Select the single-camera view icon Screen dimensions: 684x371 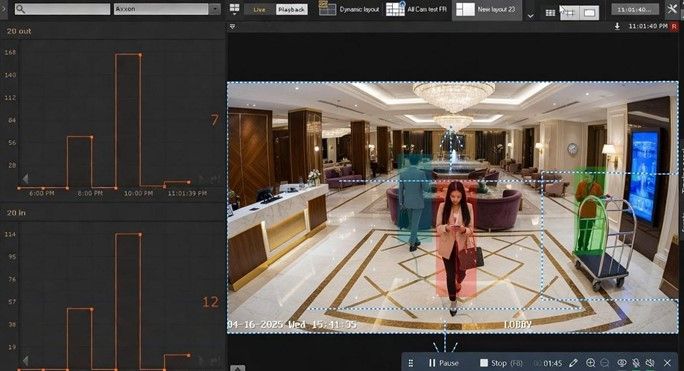[589, 13]
